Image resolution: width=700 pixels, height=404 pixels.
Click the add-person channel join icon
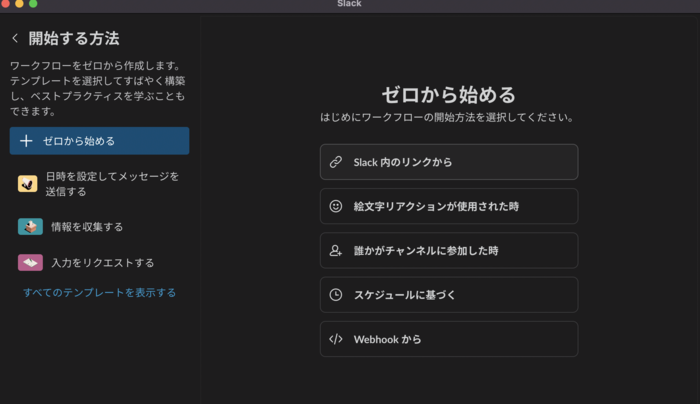336,250
